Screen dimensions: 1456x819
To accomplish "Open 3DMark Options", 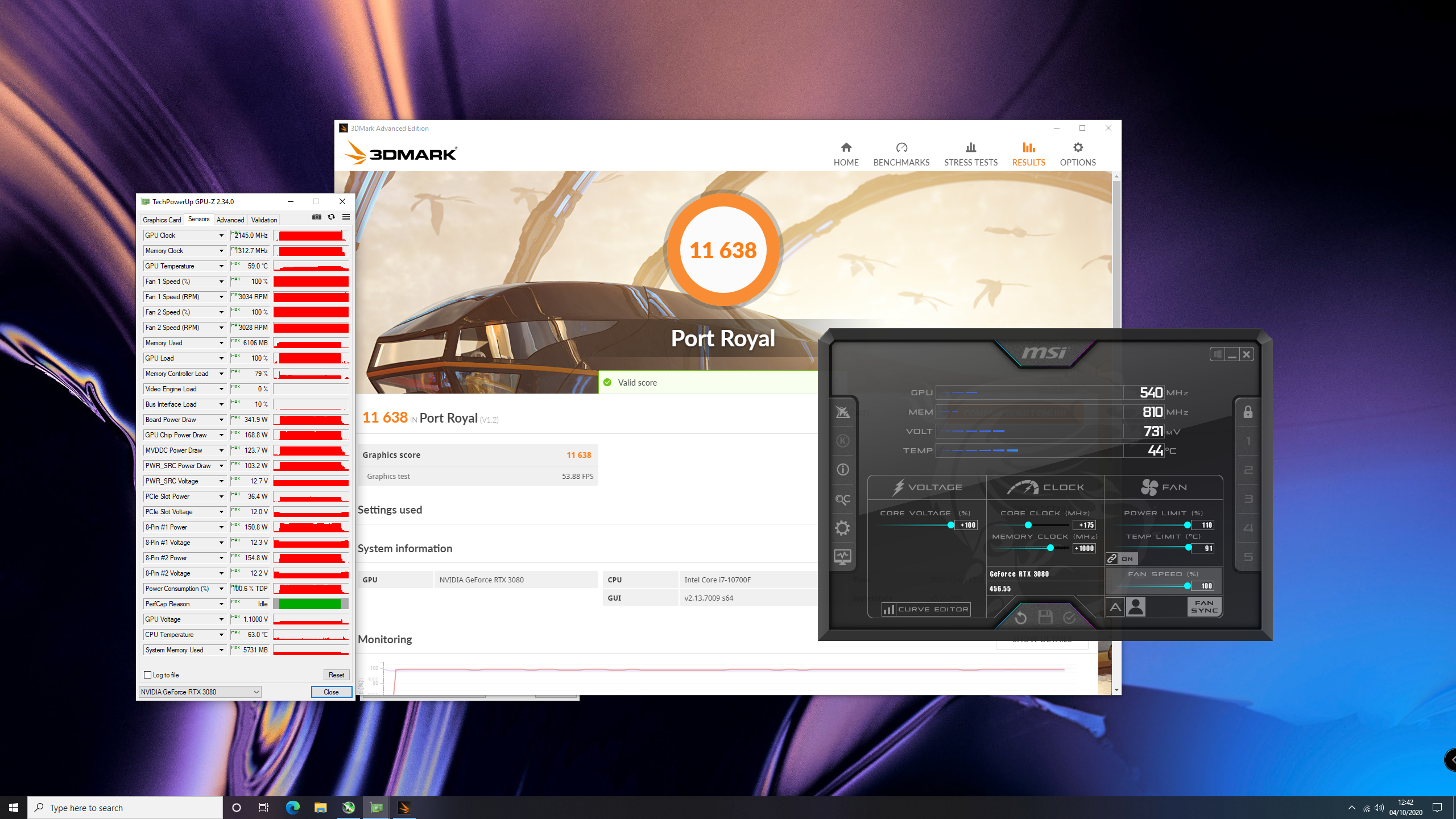I will pyautogui.click(x=1078, y=154).
